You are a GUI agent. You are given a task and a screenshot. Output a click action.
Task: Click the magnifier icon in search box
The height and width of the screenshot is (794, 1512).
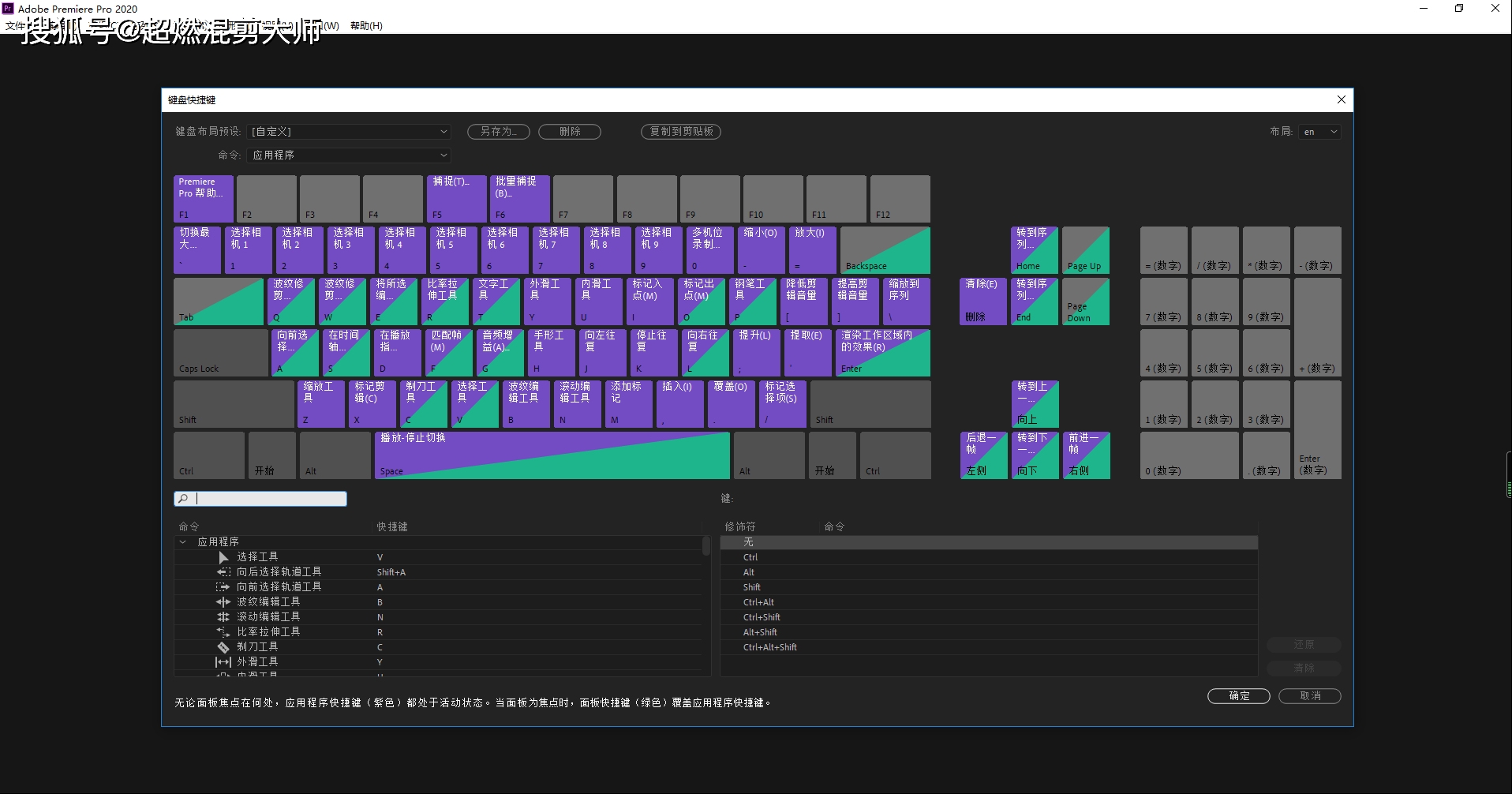[x=183, y=499]
